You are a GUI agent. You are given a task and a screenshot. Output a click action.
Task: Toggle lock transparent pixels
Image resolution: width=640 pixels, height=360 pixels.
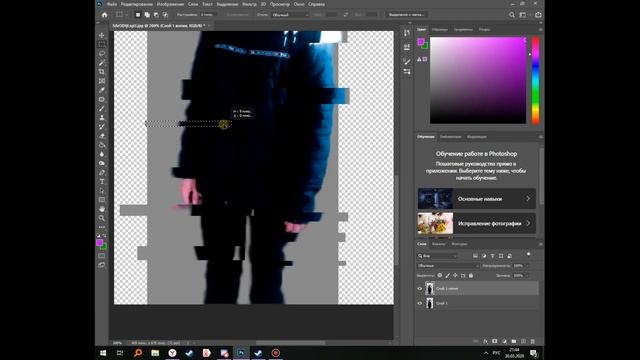tap(440, 276)
